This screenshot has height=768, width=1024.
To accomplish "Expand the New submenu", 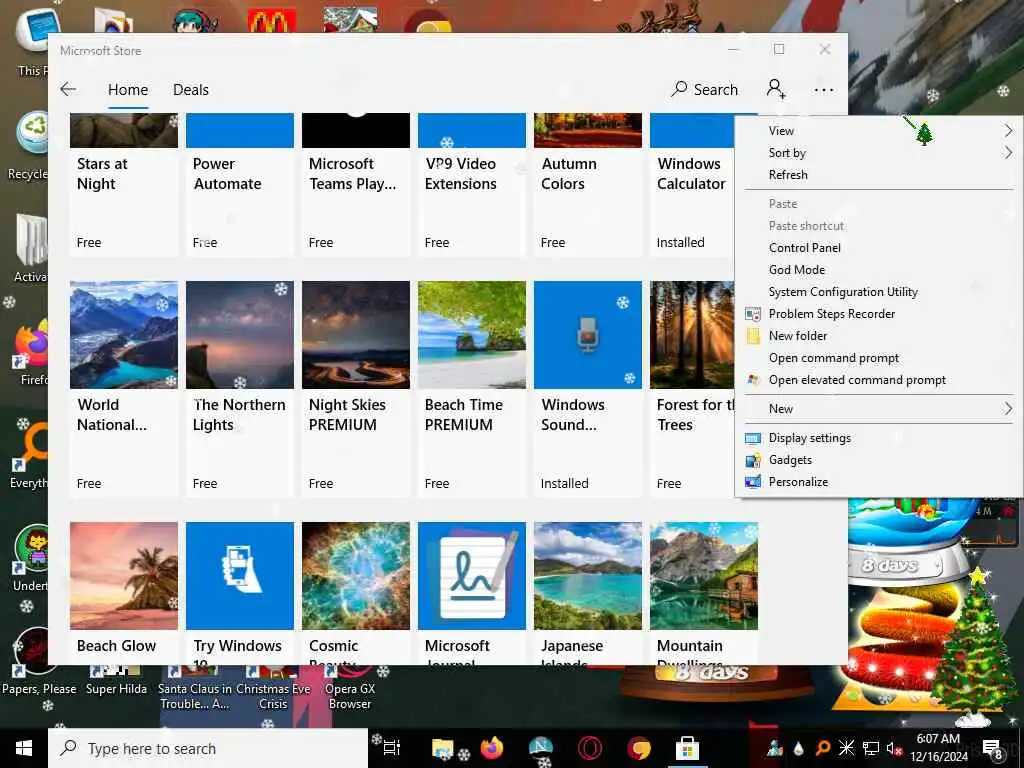I will 879,409.
